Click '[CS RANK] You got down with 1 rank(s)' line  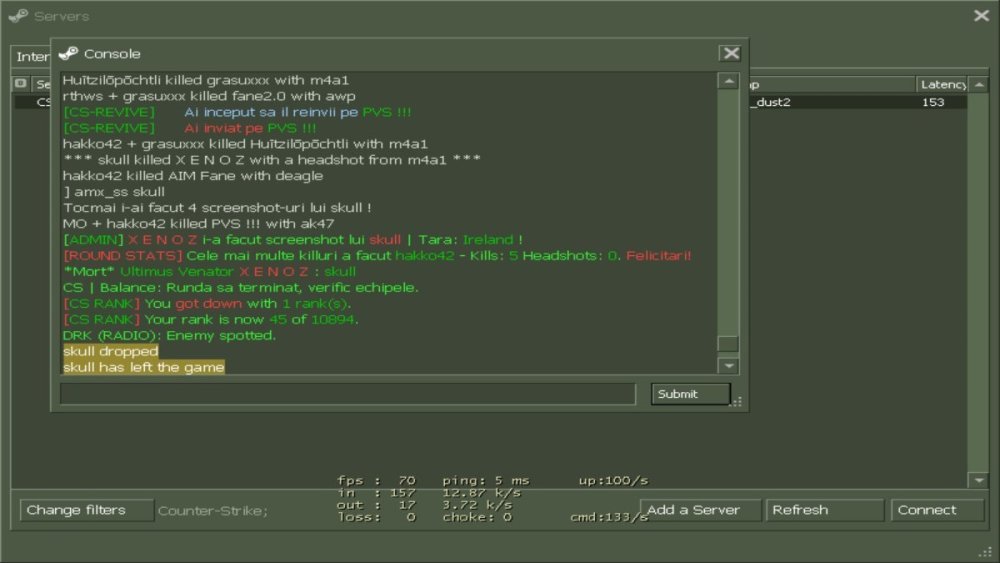pyautogui.click(x=207, y=303)
